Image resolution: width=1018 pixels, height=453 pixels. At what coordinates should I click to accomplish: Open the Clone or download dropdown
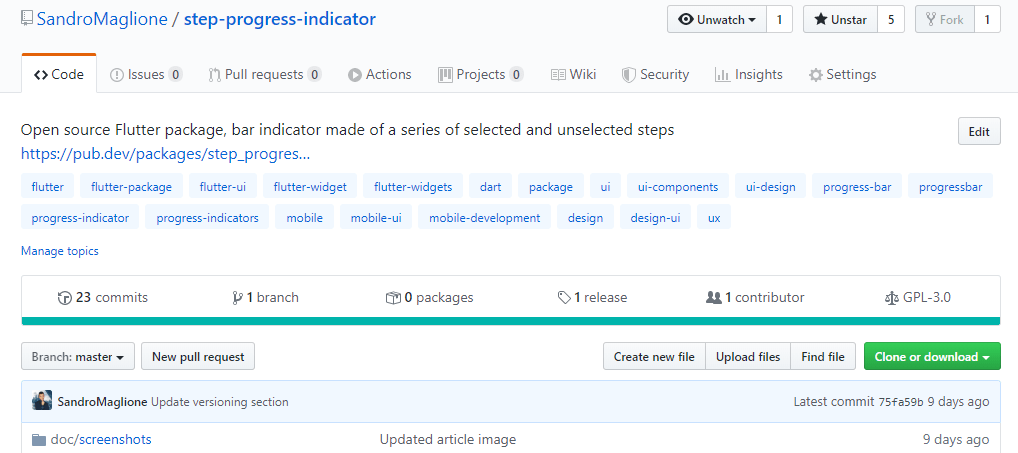coord(932,356)
